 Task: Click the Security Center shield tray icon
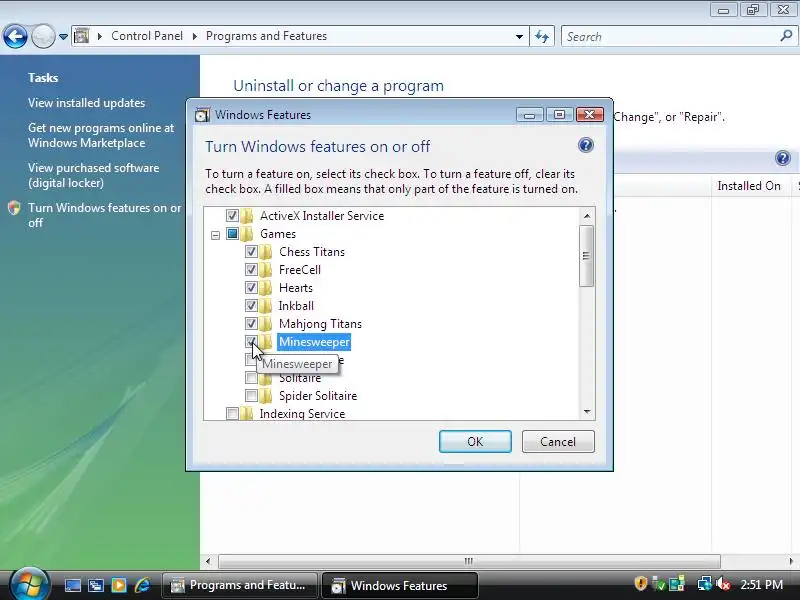pos(640,584)
